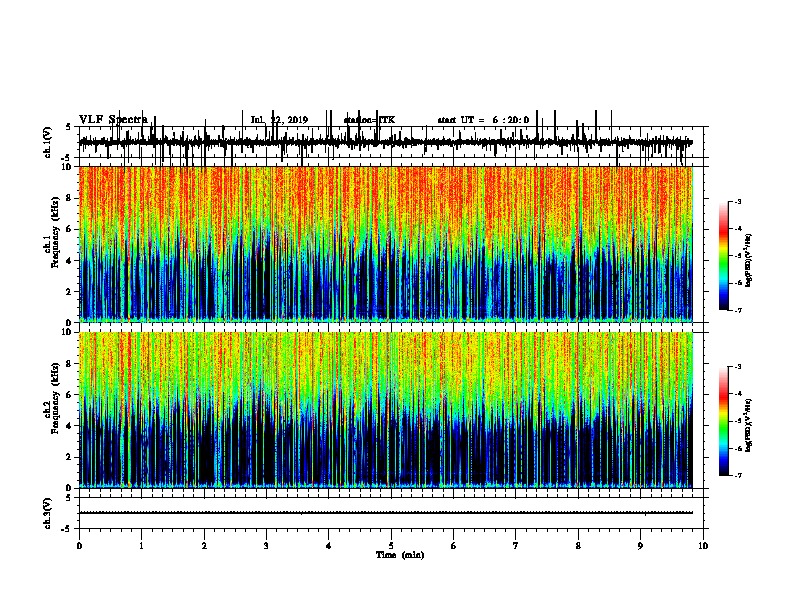Click the ch.2 colorbar log(PSD) label

click(x=748, y=425)
